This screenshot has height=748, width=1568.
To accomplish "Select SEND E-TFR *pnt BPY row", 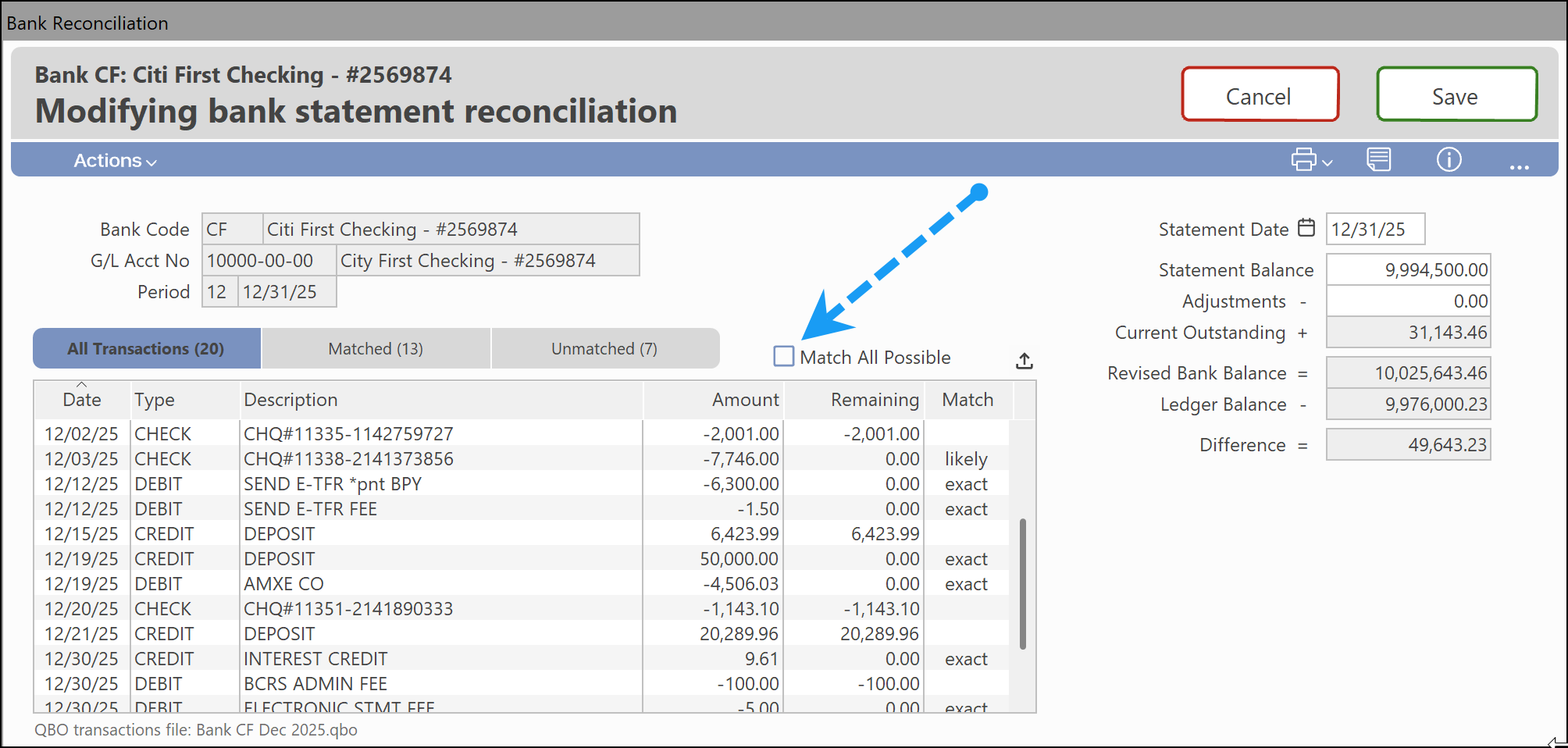I will point(522,483).
